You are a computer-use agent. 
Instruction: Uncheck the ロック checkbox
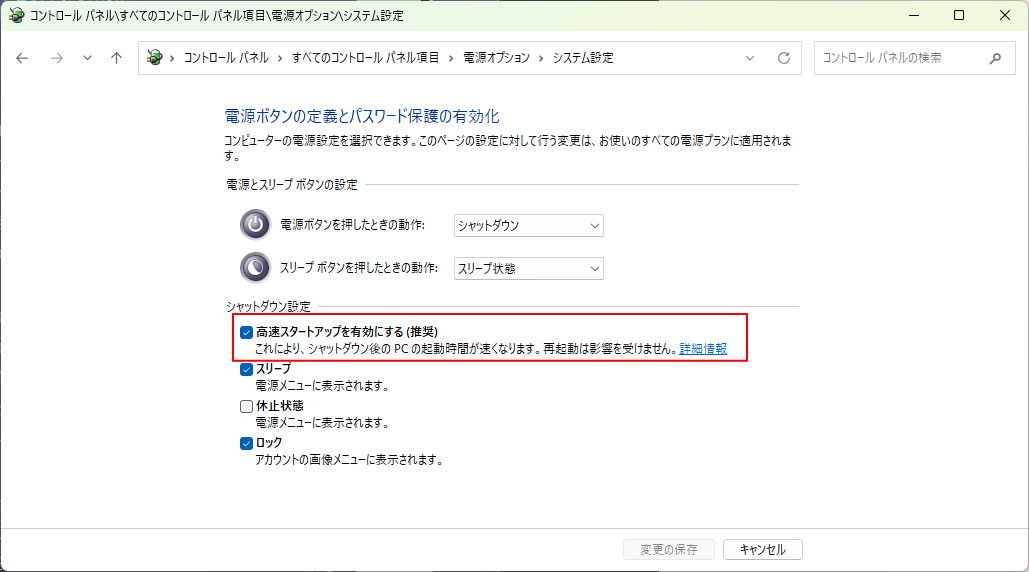[x=246, y=443]
